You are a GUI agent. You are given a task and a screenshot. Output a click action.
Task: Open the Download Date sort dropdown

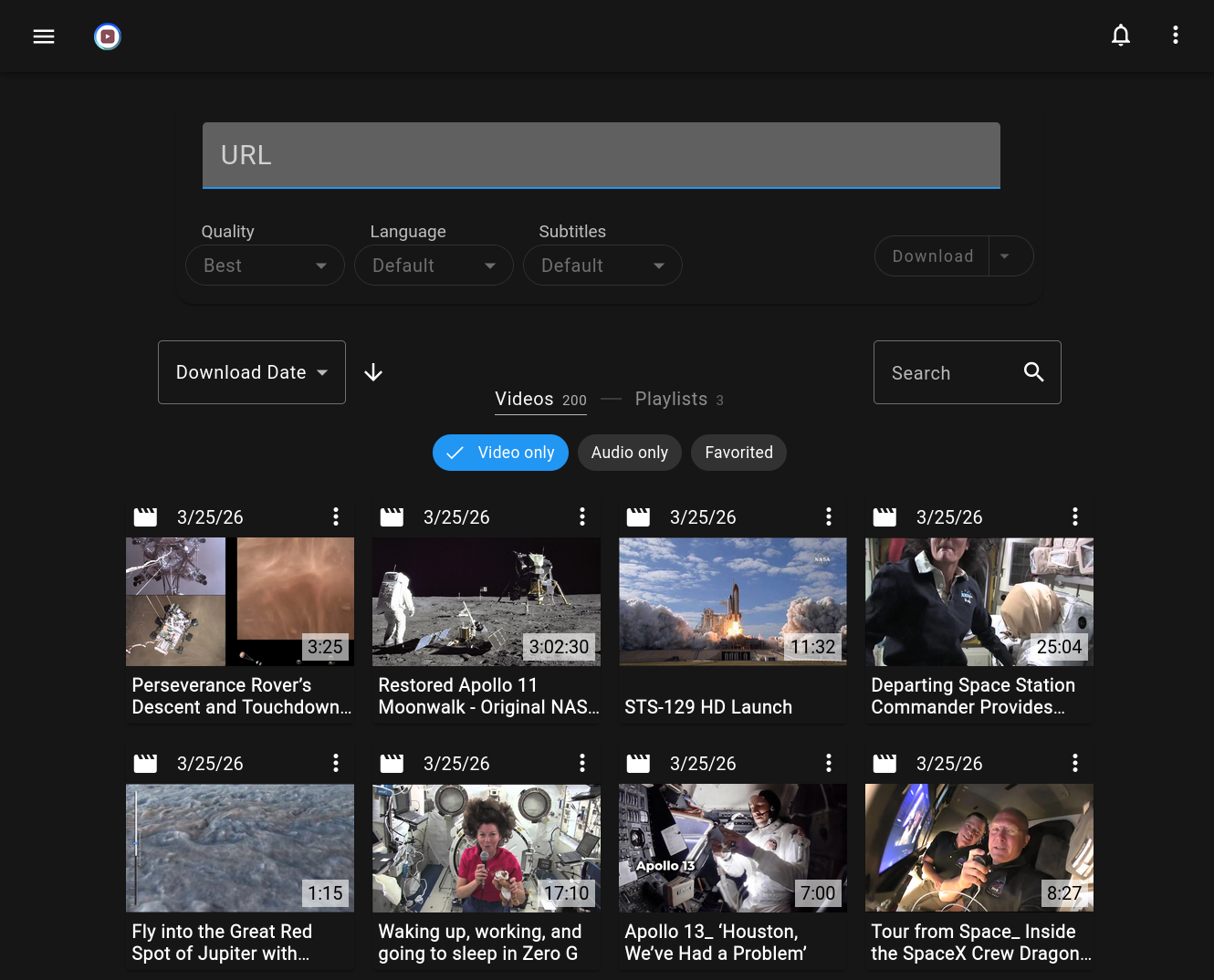pyautogui.click(x=252, y=372)
